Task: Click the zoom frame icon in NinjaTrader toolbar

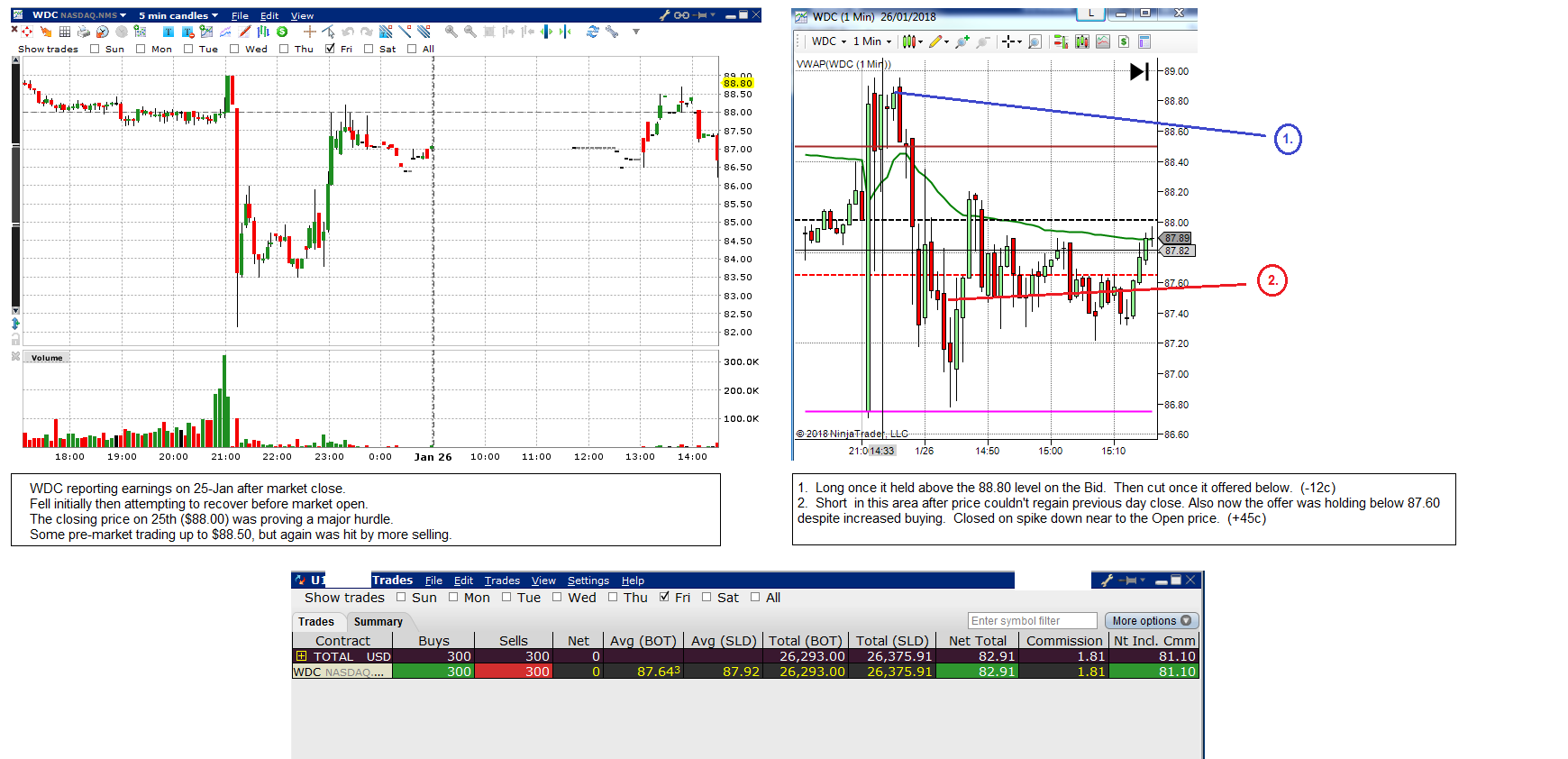Action: [1035, 41]
